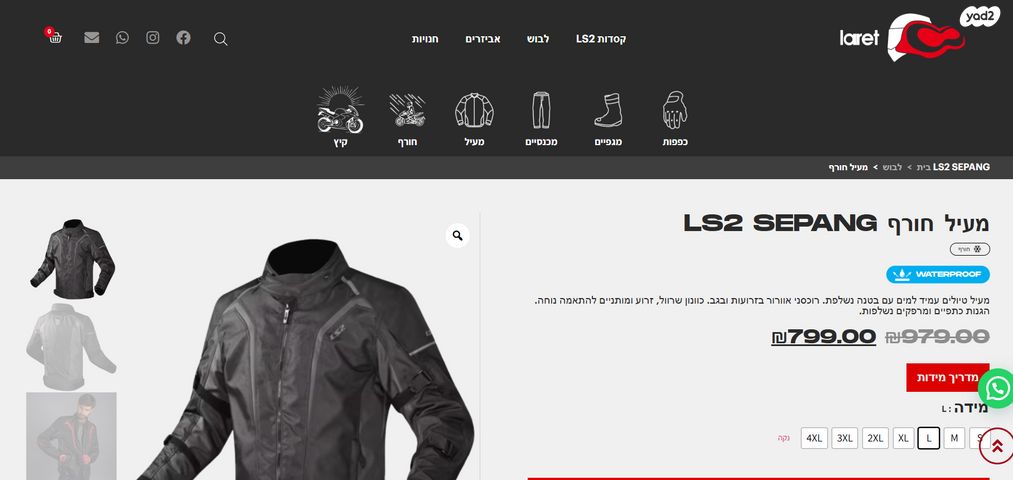
Task: Select the boots (מגפיים) category icon
Action: click(608, 118)
